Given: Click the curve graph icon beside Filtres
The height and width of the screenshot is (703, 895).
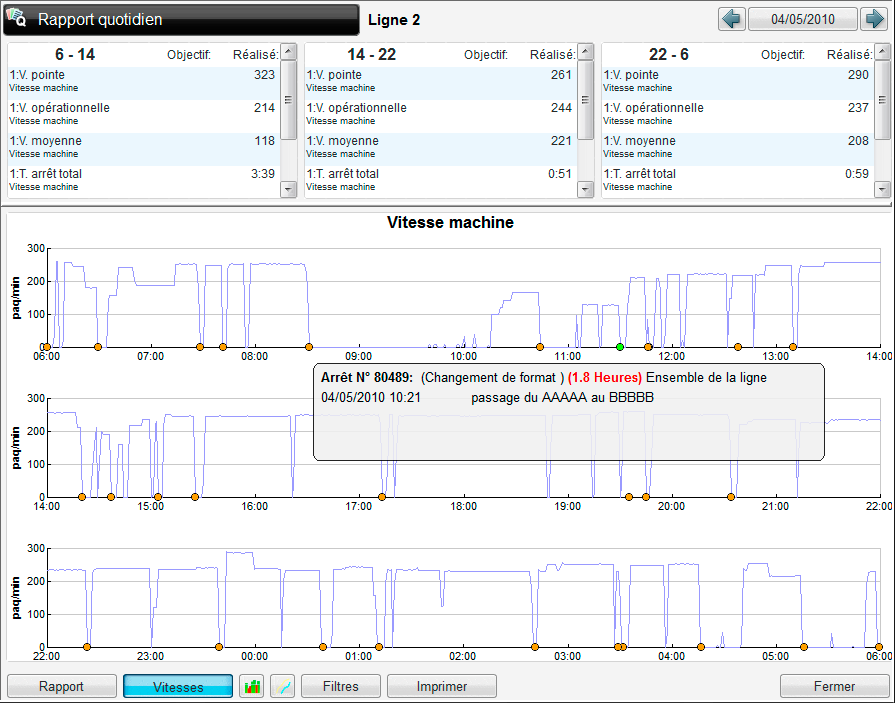Looking at the screenshot, I should pos(284,686).
